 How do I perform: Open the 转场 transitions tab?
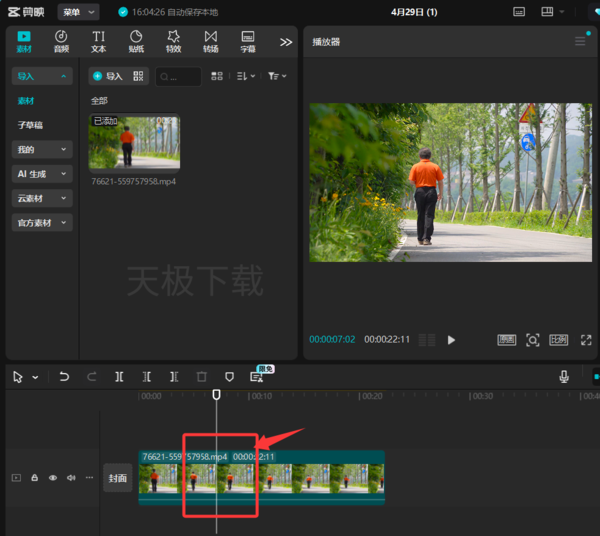coord(210,42)
